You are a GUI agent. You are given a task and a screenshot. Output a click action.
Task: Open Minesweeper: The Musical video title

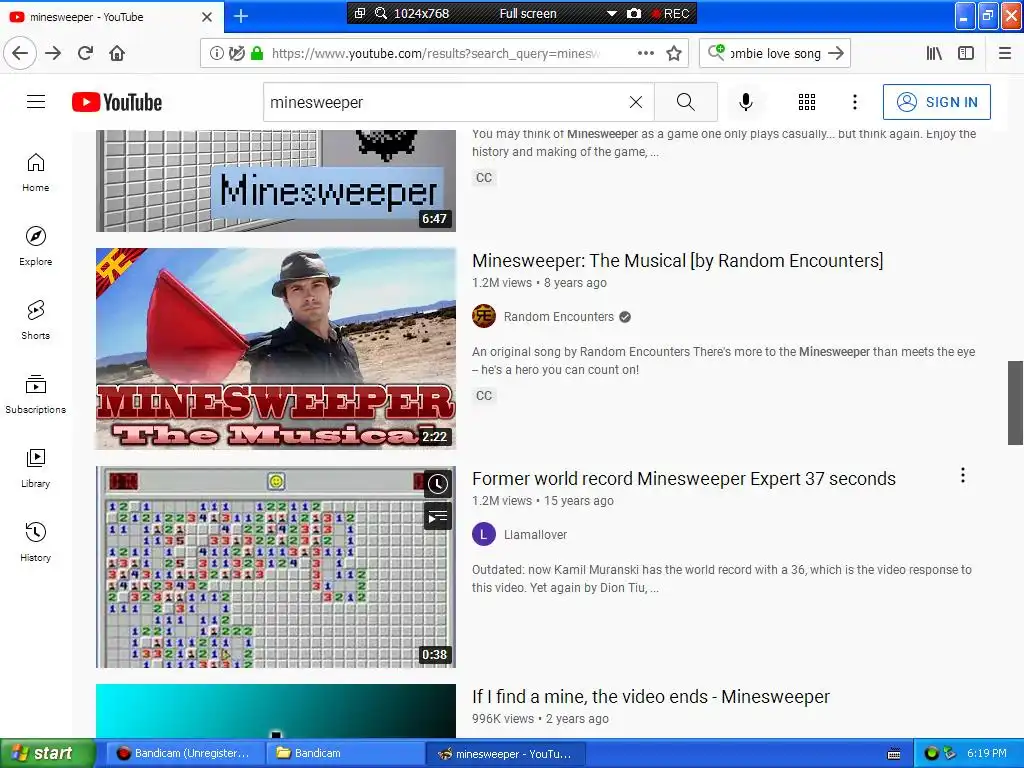(677, 261)
